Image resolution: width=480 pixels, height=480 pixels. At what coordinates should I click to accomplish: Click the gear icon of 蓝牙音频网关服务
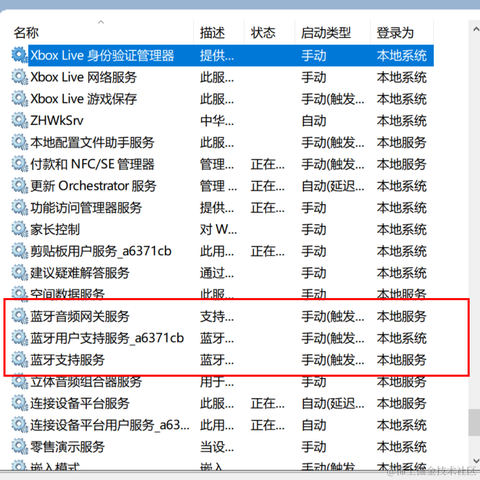[x=20, y=316]
